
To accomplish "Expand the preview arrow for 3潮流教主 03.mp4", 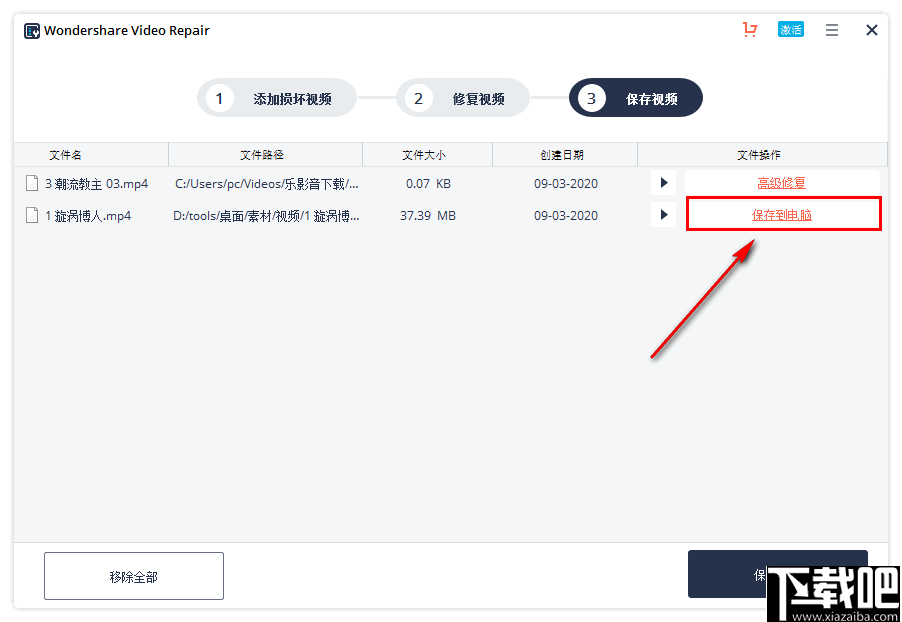I will (x=663, y=182).
